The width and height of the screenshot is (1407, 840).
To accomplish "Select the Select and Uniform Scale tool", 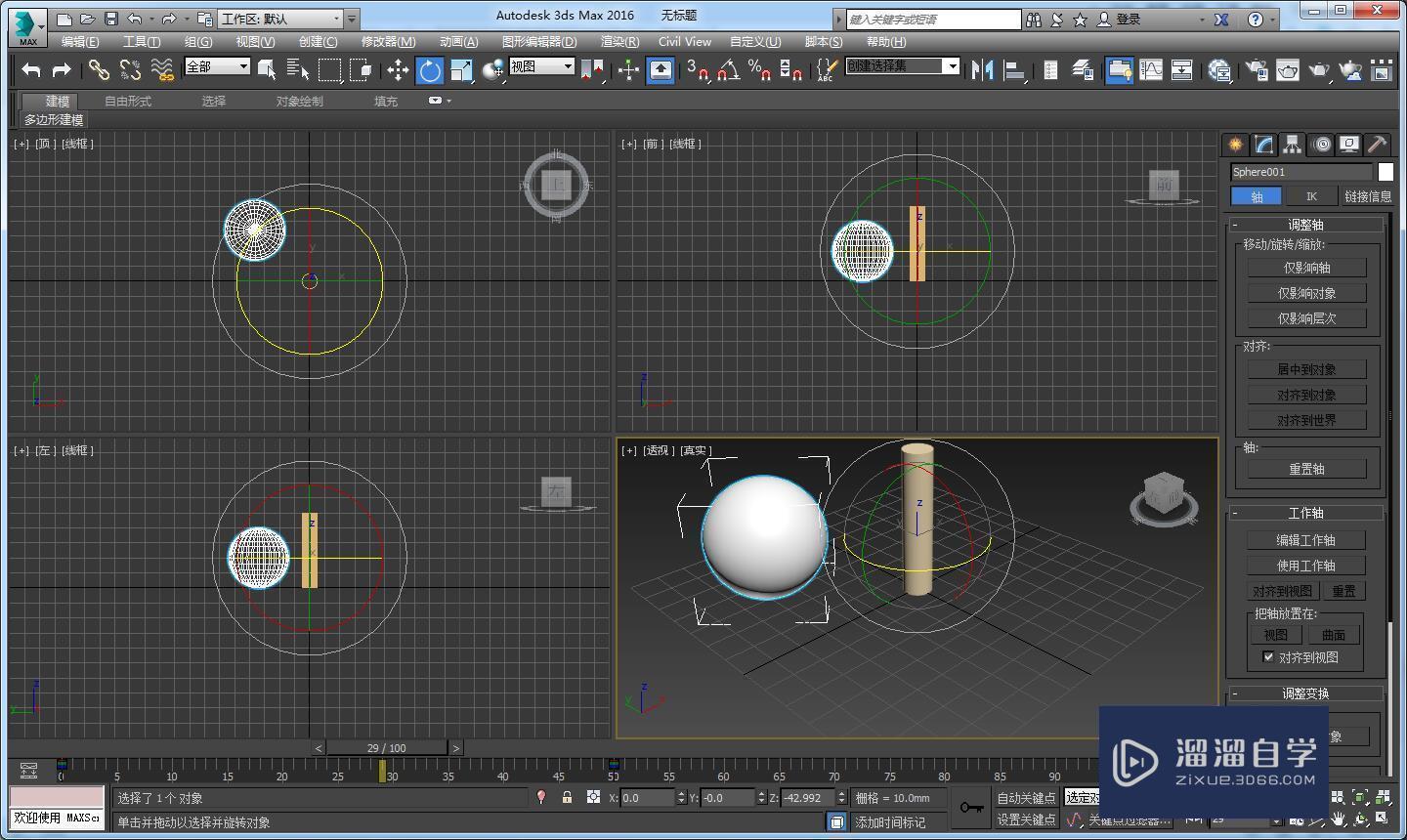I will pyautogui.click(x=462, y=69).
